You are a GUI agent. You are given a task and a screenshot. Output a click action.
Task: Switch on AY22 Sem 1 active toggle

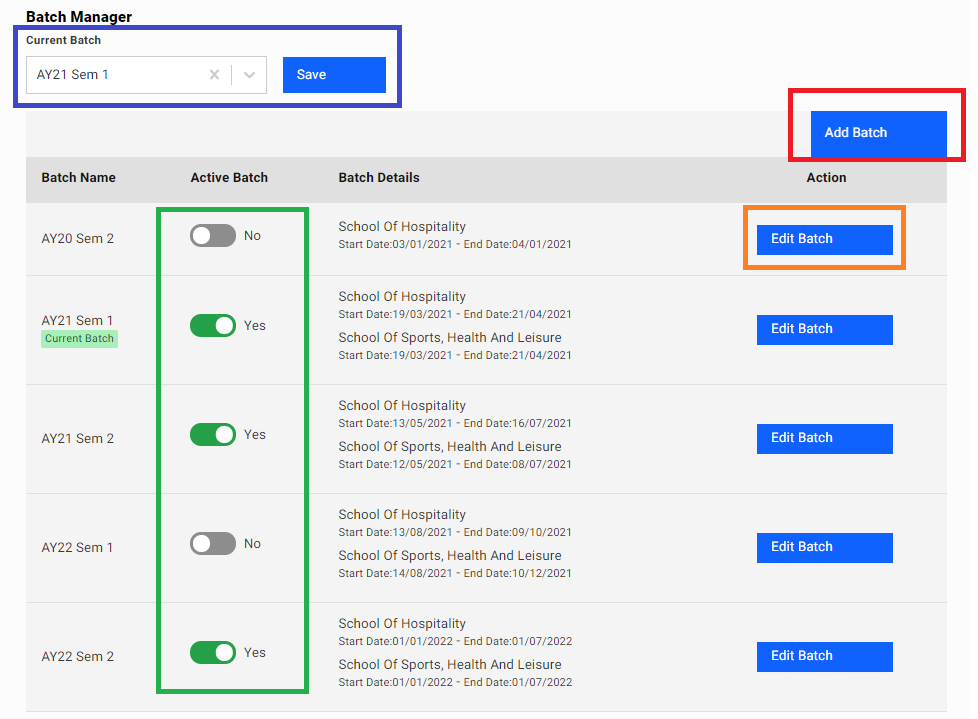pos(213,544)
